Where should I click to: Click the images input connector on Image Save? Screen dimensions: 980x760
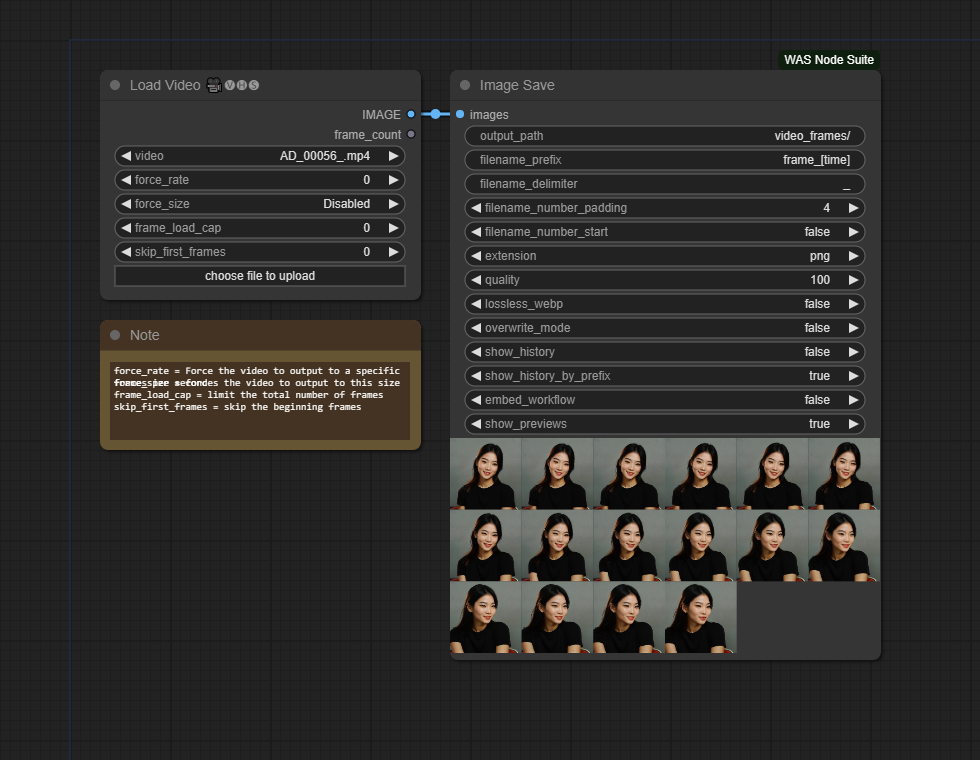(460, 115)
